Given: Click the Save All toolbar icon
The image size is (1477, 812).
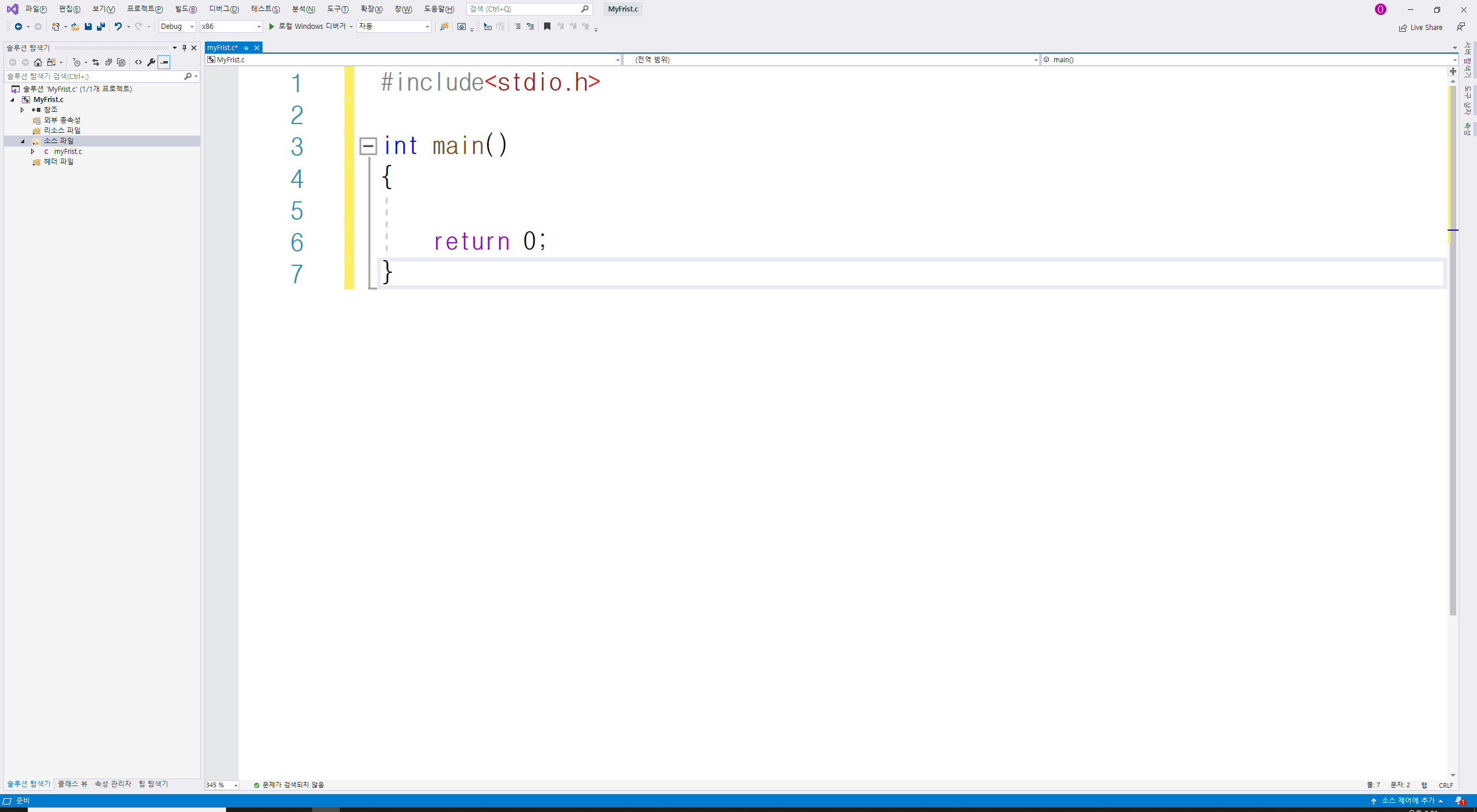Looking at the screenshot, I should [x=101, y=27].
